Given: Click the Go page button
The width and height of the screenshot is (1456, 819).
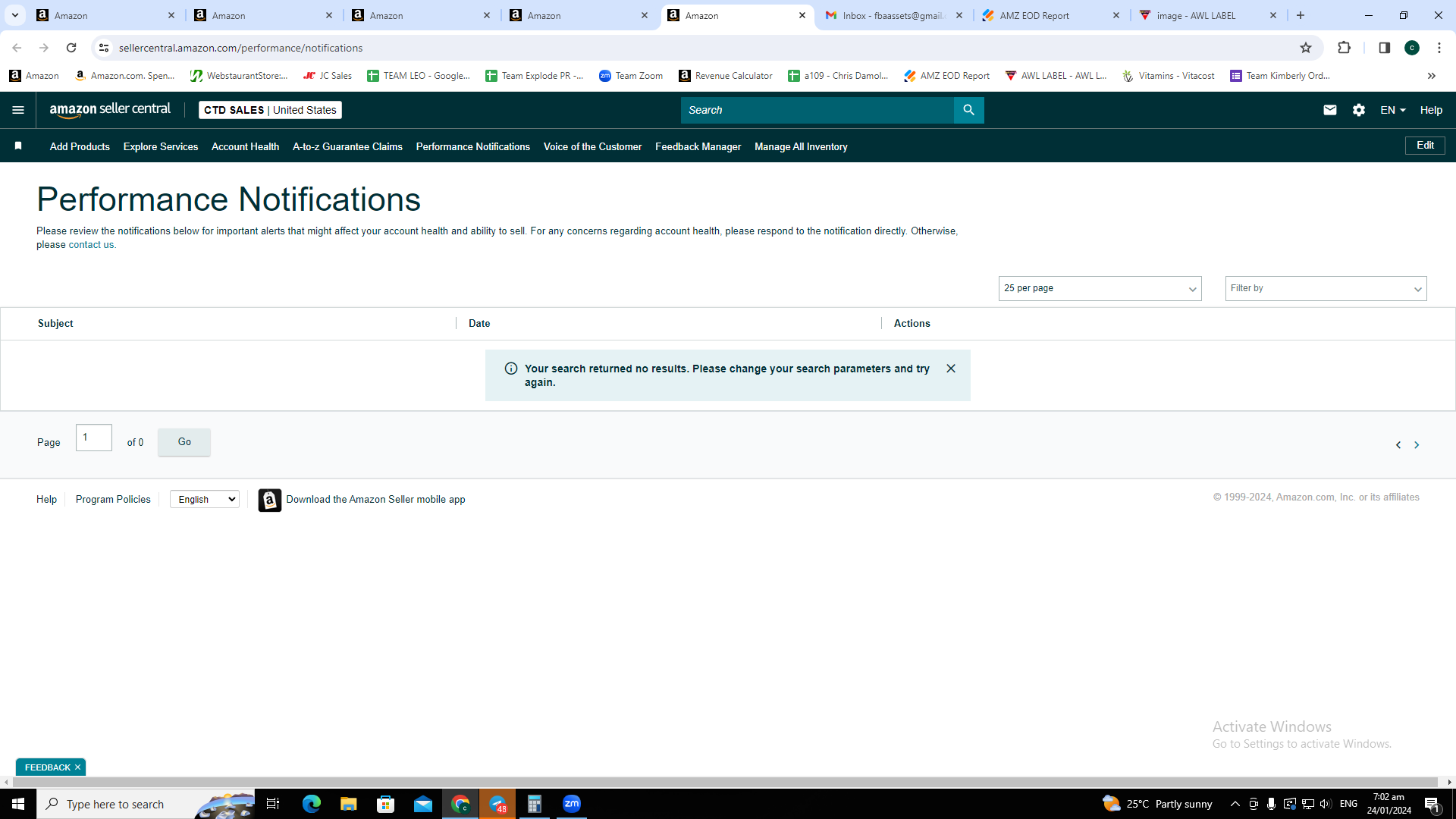Looking at the screenshot, I should point(184,442).
